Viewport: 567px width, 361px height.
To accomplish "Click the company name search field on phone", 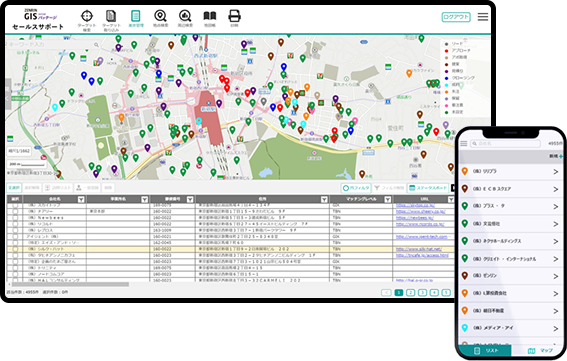I will click(x=505, y=144).
